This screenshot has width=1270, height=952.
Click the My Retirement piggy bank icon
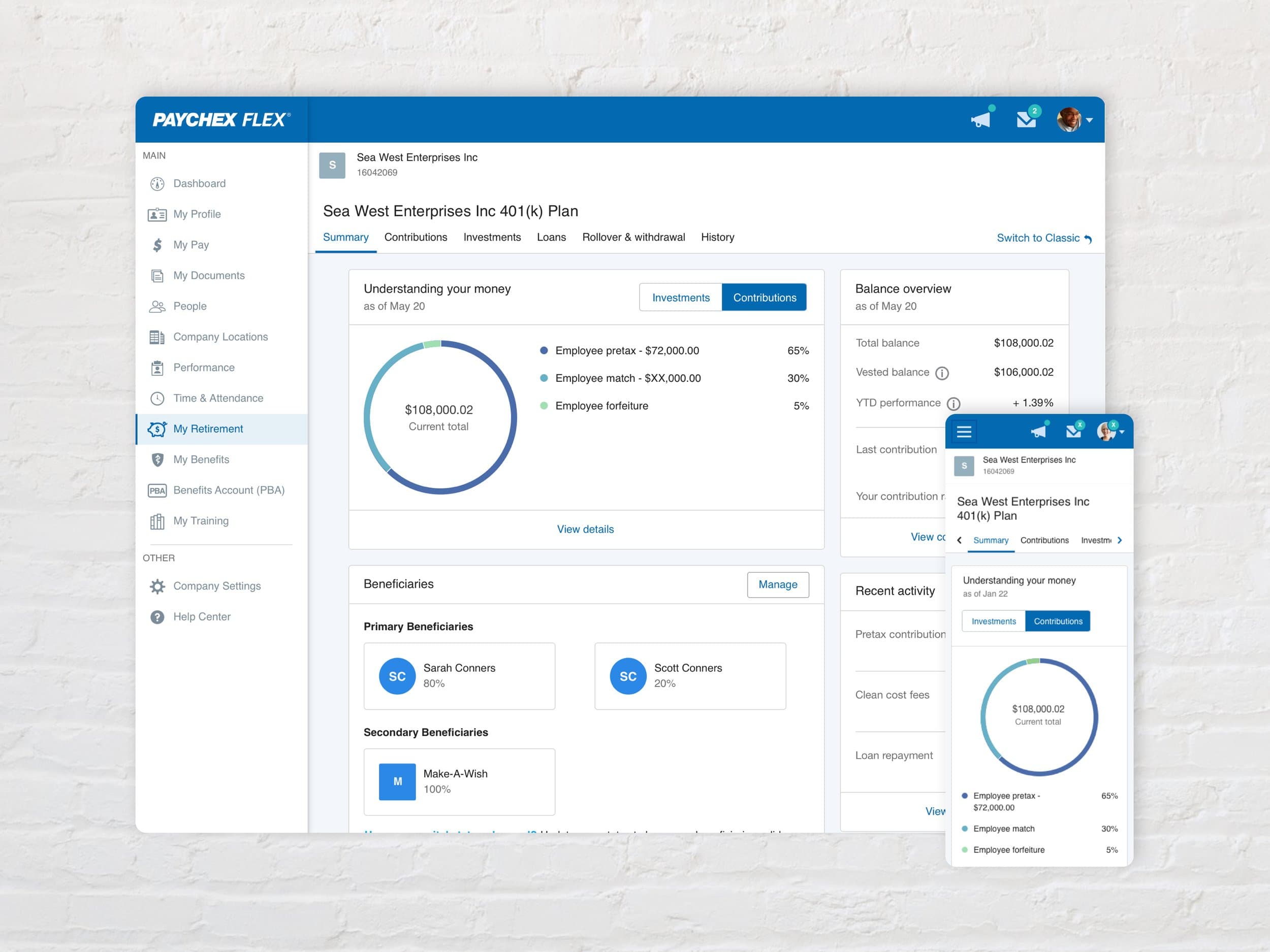157,429
